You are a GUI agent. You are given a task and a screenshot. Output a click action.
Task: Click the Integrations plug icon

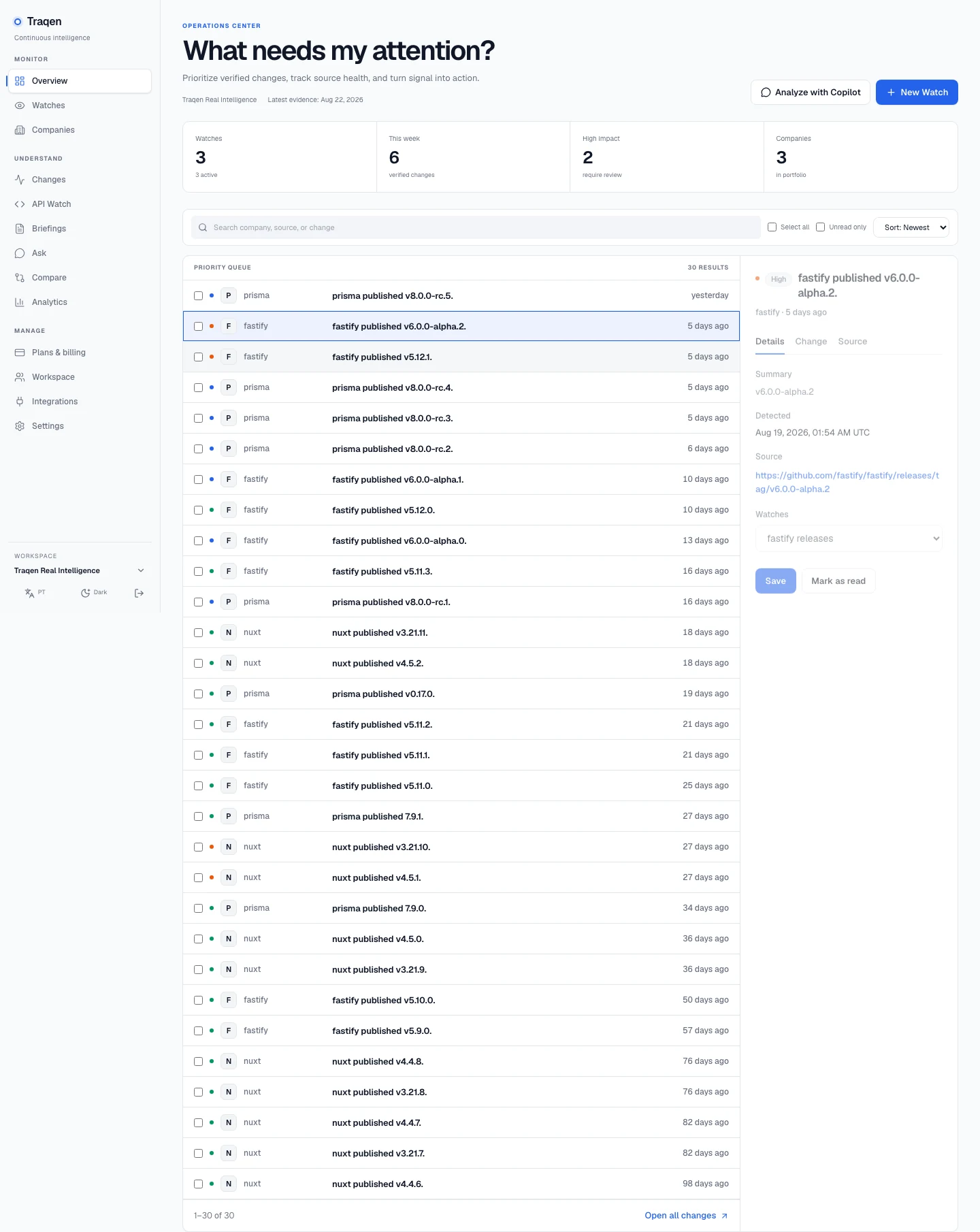pyautogui.click(x=20, y=402)
